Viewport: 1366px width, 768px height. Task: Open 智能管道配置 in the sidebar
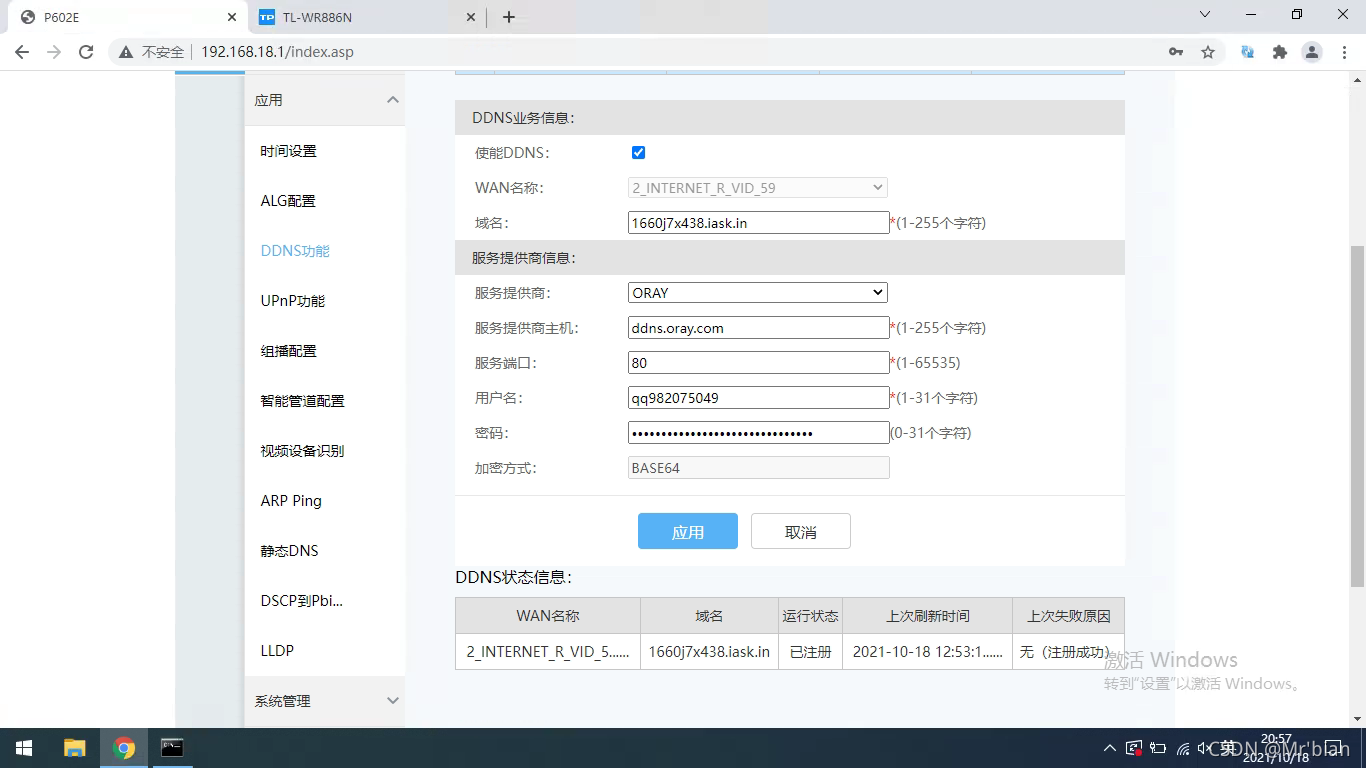pyautogui.click(x=302, y=401)
